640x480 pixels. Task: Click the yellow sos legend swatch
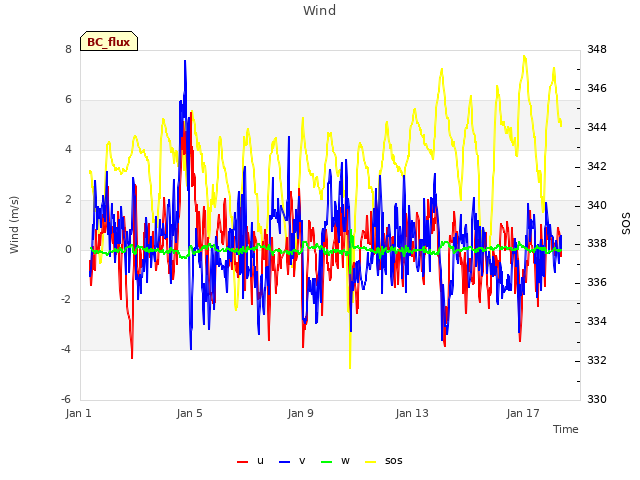[371, 462]
